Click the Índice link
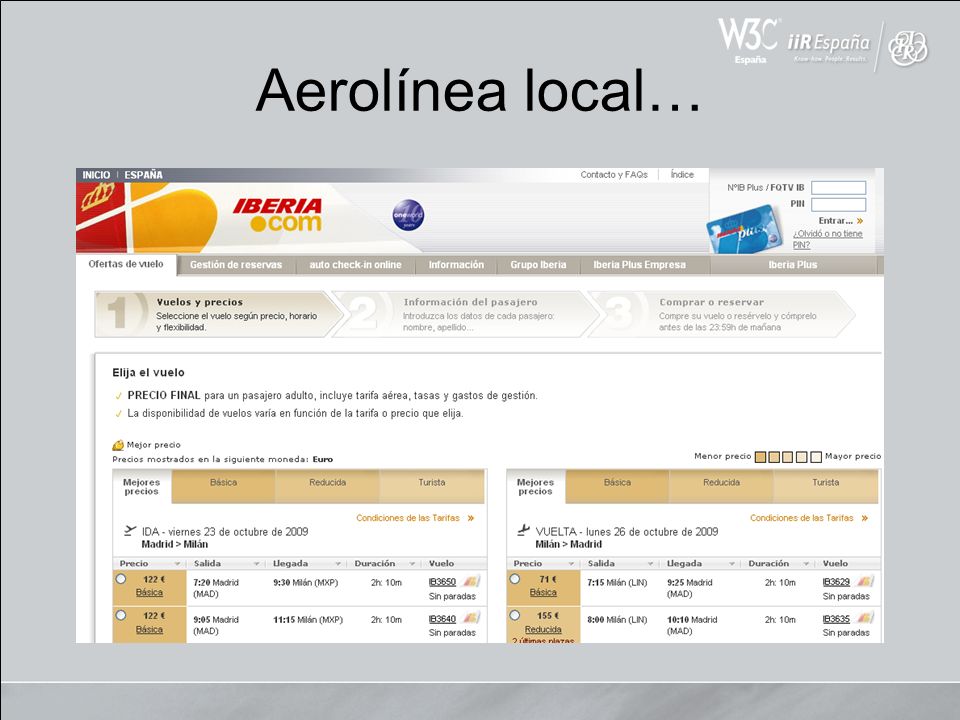Viewport: 960px width, 720px height. tap(682, 174)
